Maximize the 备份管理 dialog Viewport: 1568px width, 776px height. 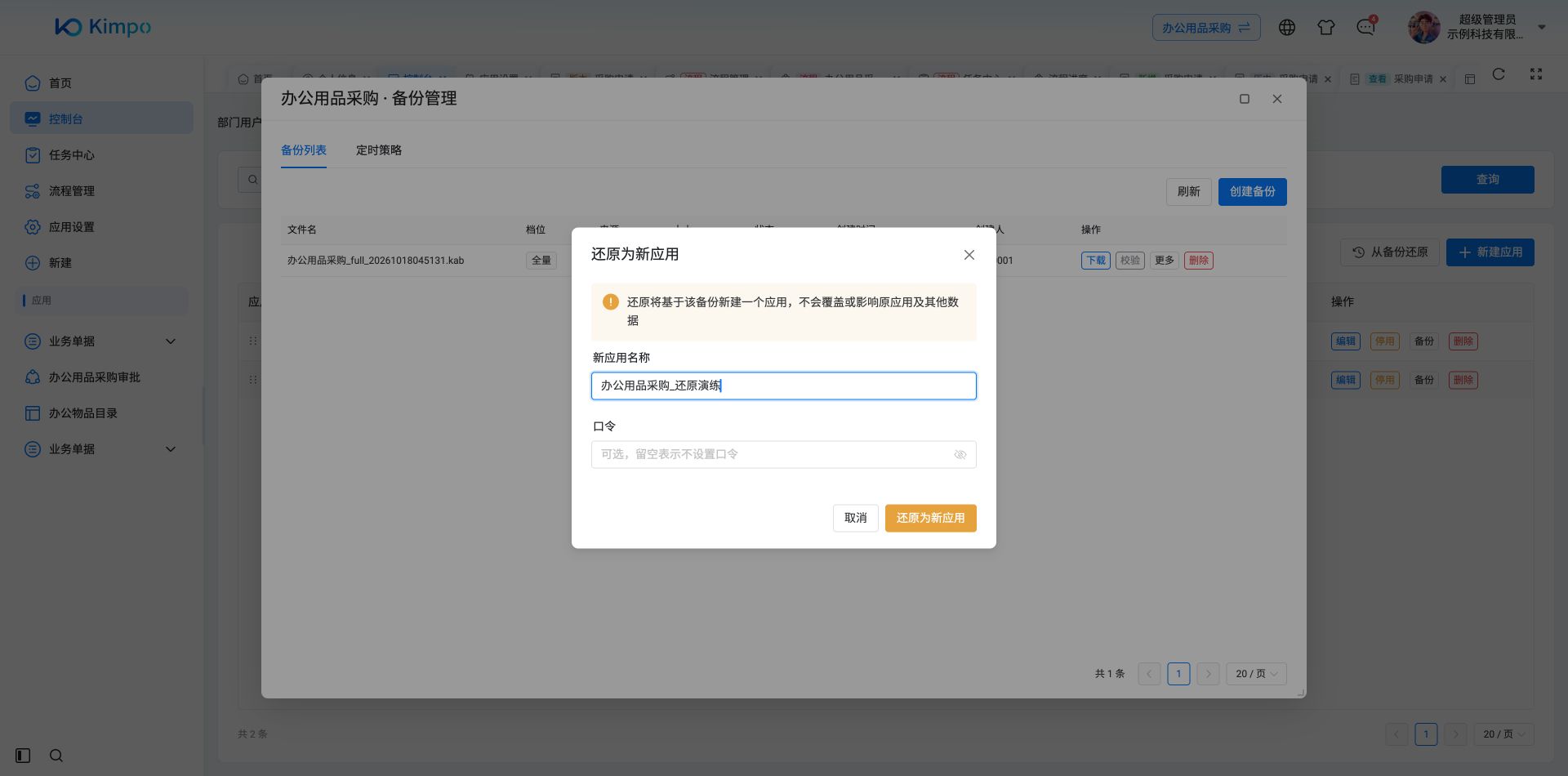[1245, 99]
